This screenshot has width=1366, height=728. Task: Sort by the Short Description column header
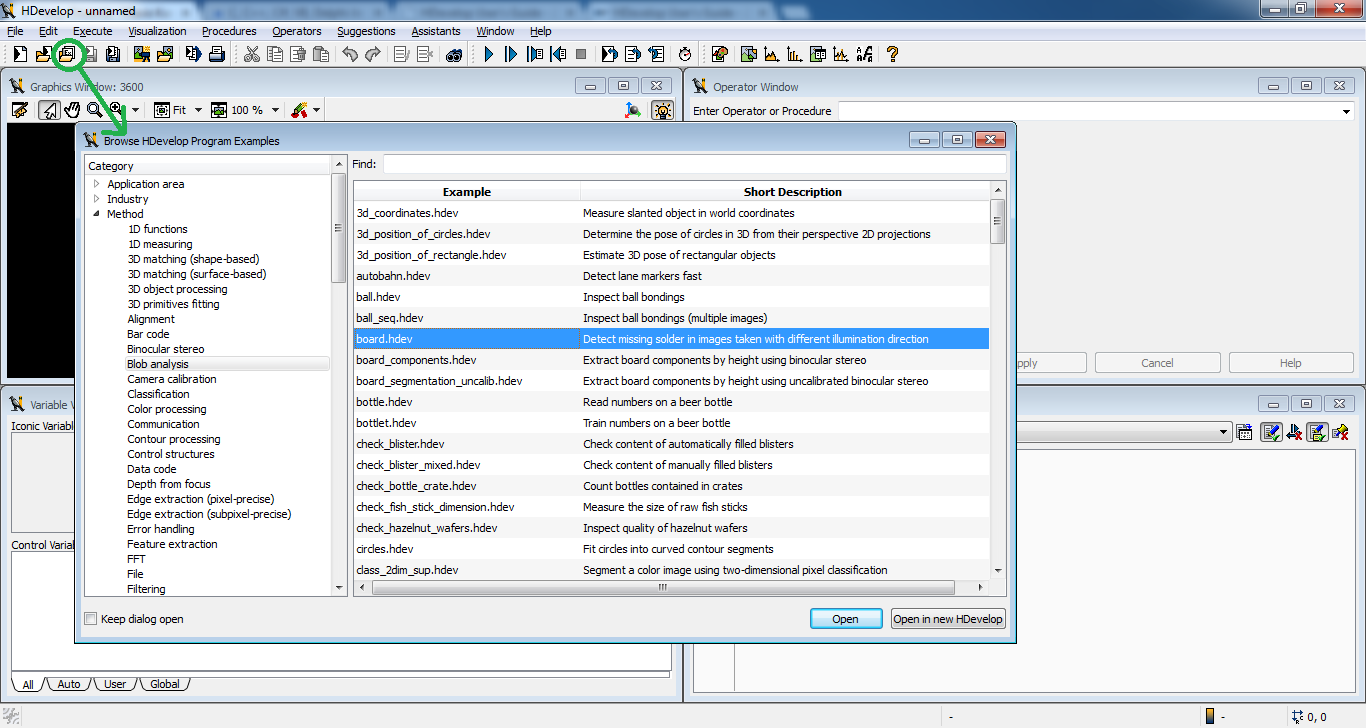click(792, 192)
